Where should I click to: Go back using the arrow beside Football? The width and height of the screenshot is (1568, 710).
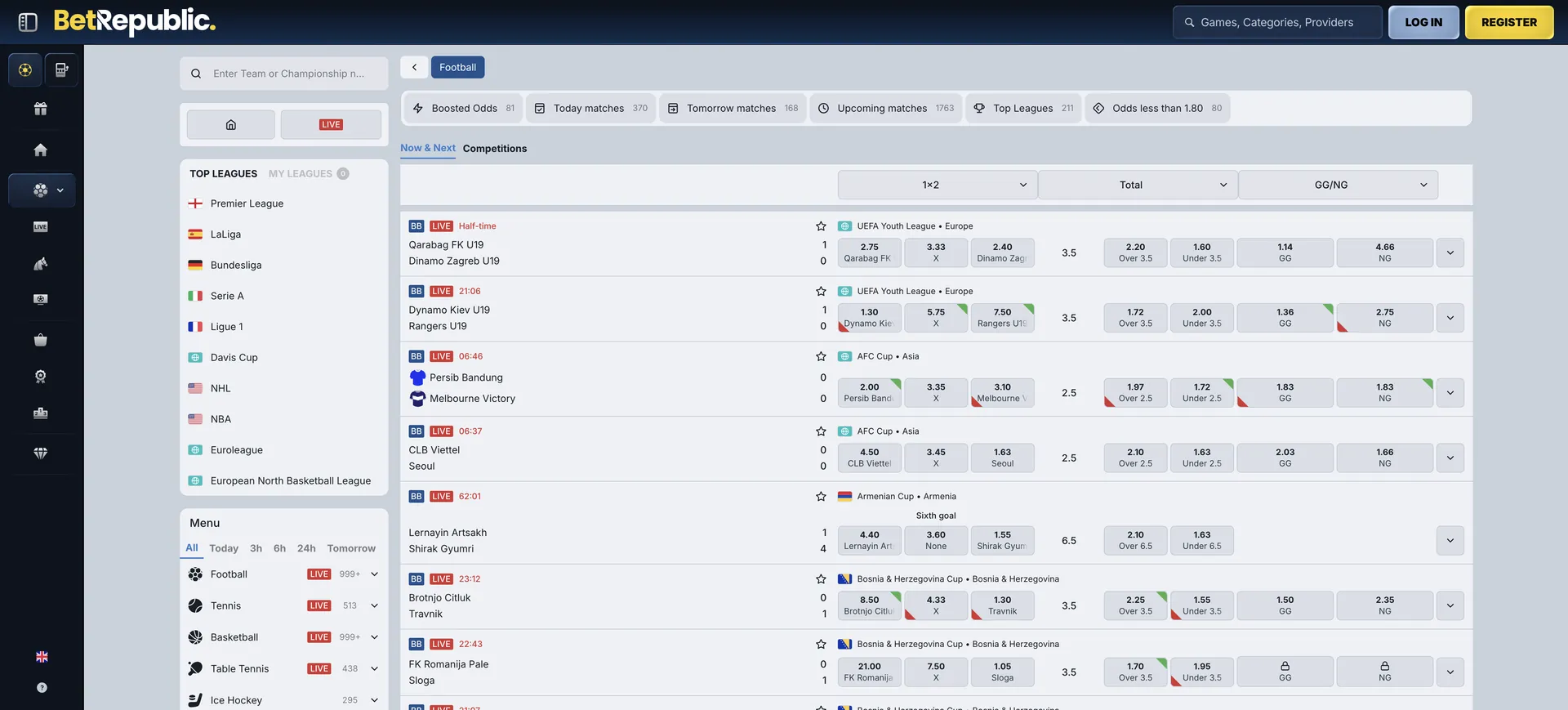414,67
